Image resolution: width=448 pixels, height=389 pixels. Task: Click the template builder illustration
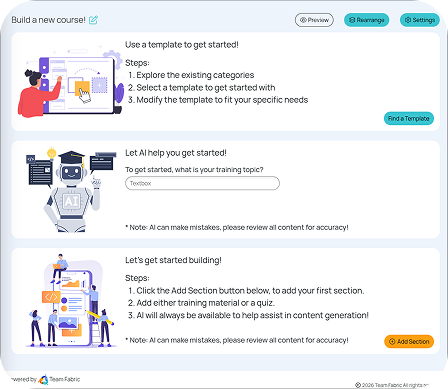point(71,83)
